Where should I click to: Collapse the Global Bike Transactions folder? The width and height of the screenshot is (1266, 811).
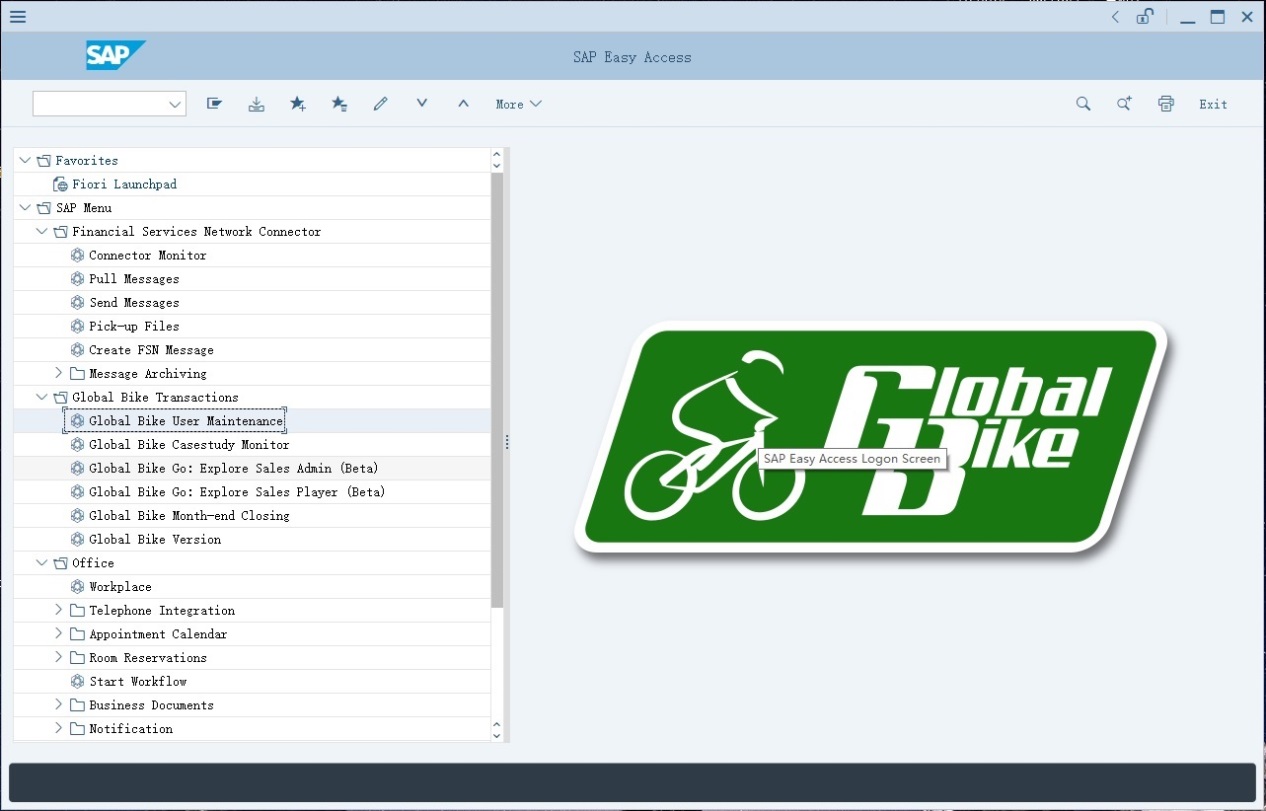point(42,397)
